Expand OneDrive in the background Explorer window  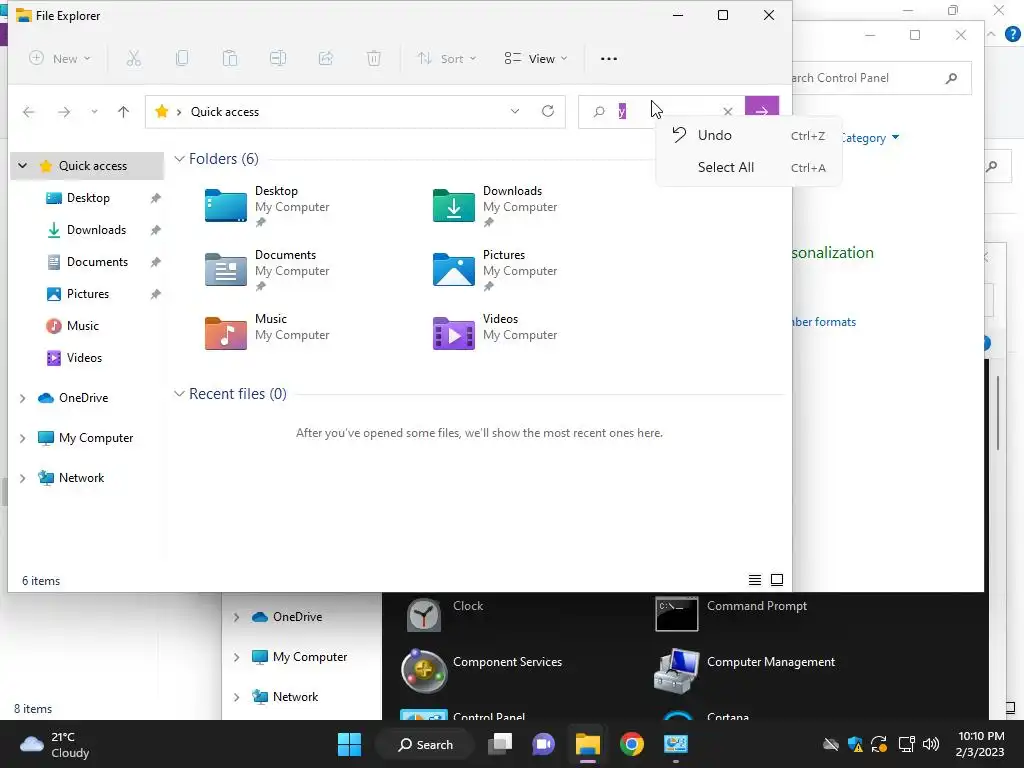(x=236, y=617)
